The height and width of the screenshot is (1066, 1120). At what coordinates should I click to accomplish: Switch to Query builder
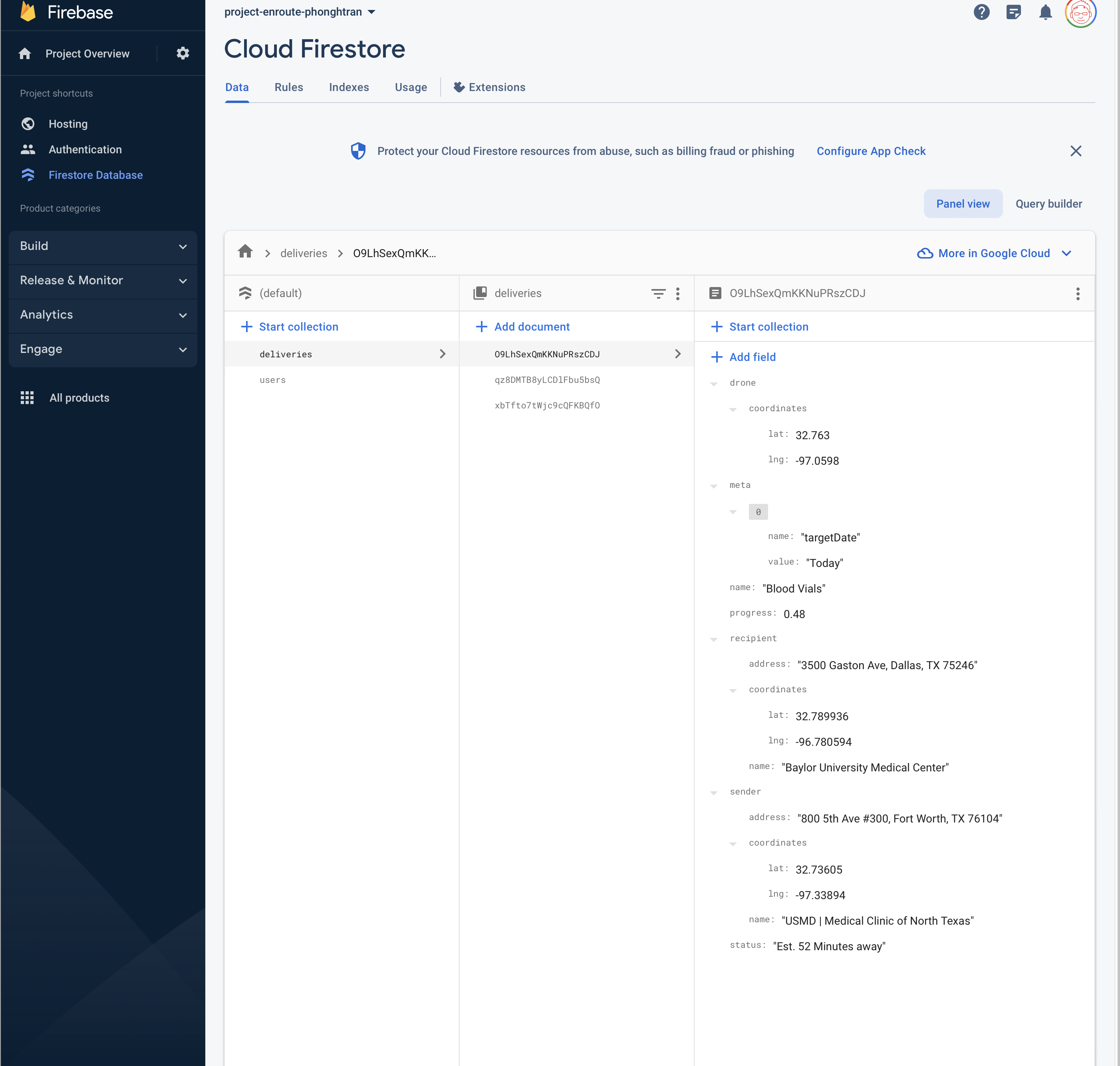point(1049,204)
